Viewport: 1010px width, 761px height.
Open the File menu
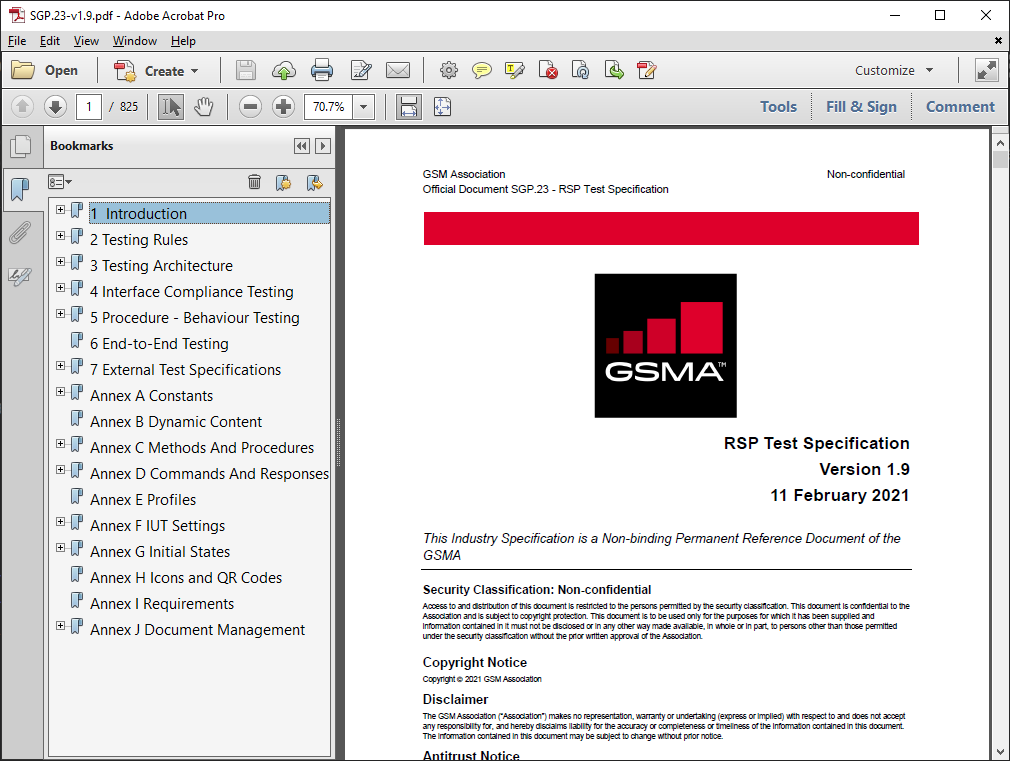pyautogui.click(x=17, y=41)
